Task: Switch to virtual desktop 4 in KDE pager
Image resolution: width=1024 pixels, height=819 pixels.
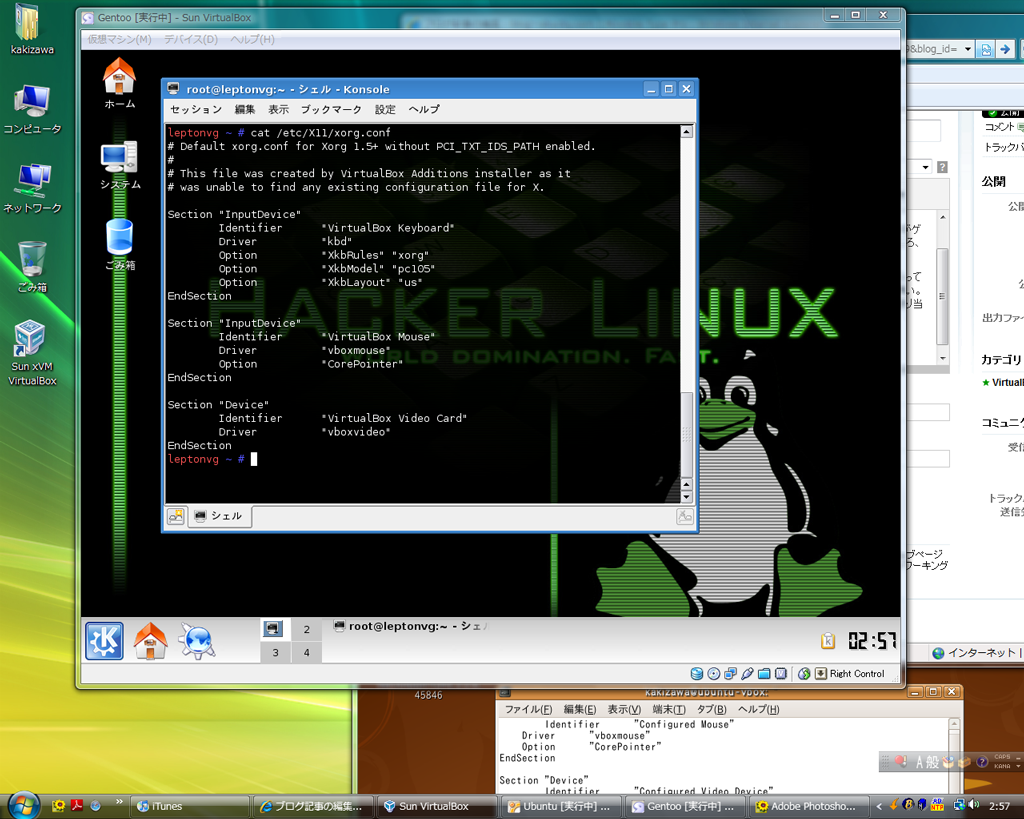Action: tap(306, 652)
